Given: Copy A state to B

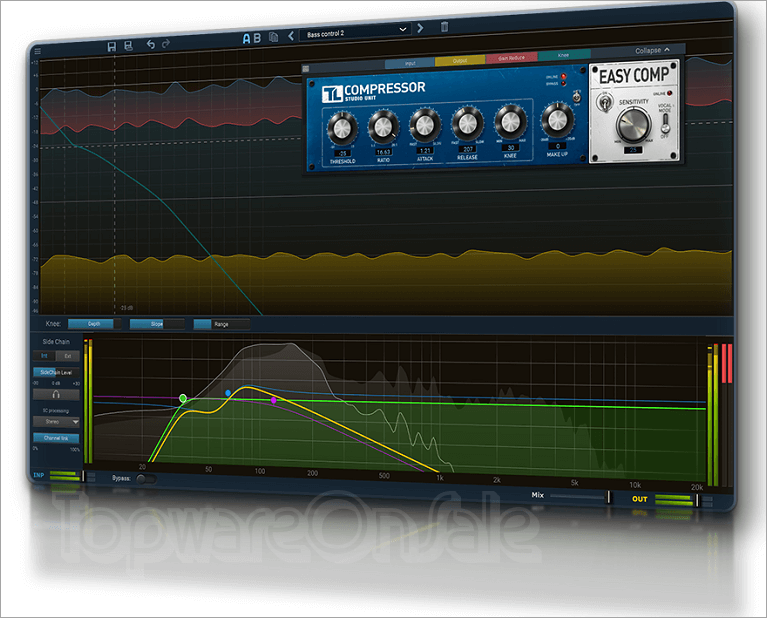Looking at the screenshot, I should (274, 37).
